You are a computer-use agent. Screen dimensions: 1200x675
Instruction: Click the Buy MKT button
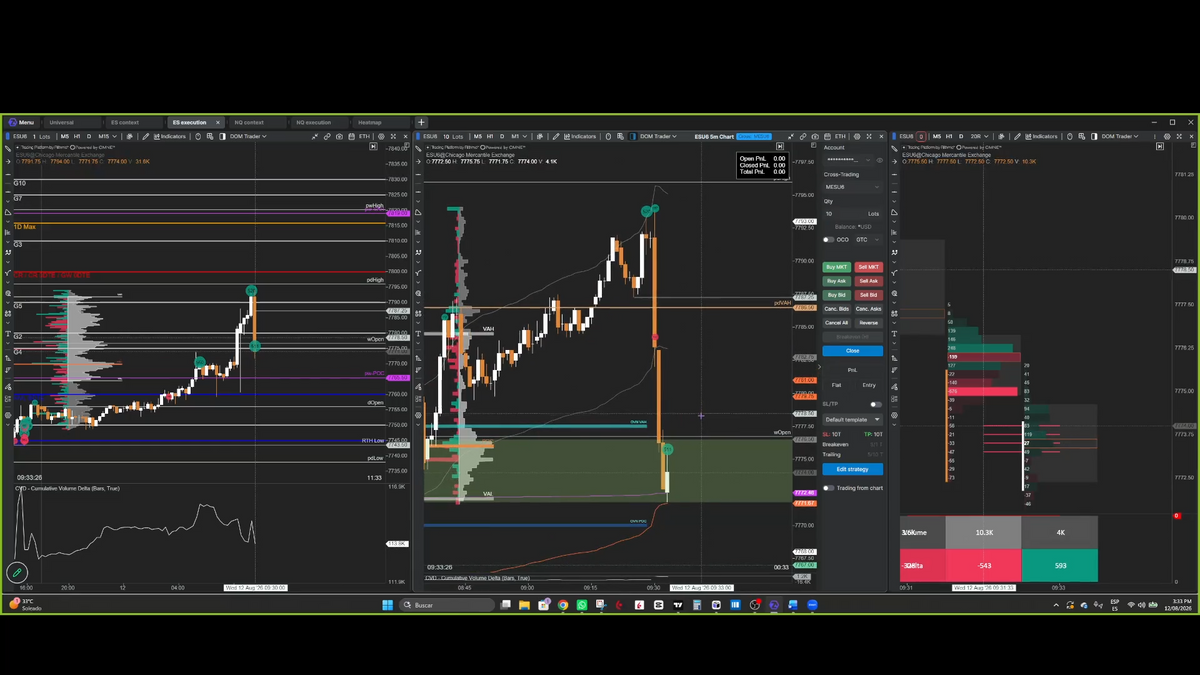(837, 267)
